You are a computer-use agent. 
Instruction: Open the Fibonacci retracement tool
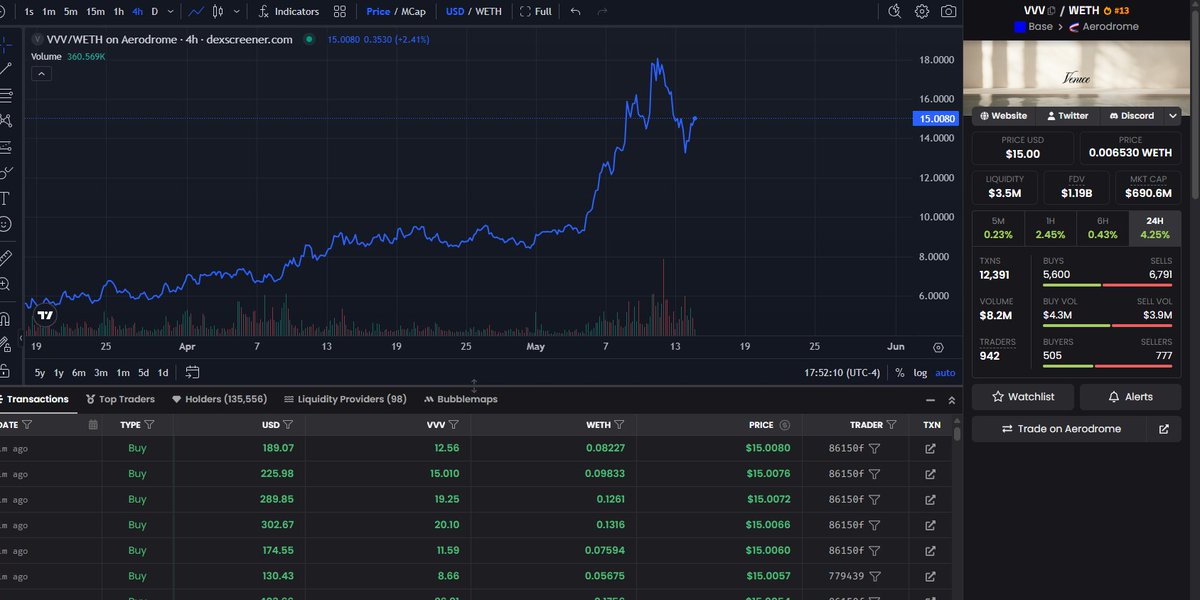pos(6,95)
